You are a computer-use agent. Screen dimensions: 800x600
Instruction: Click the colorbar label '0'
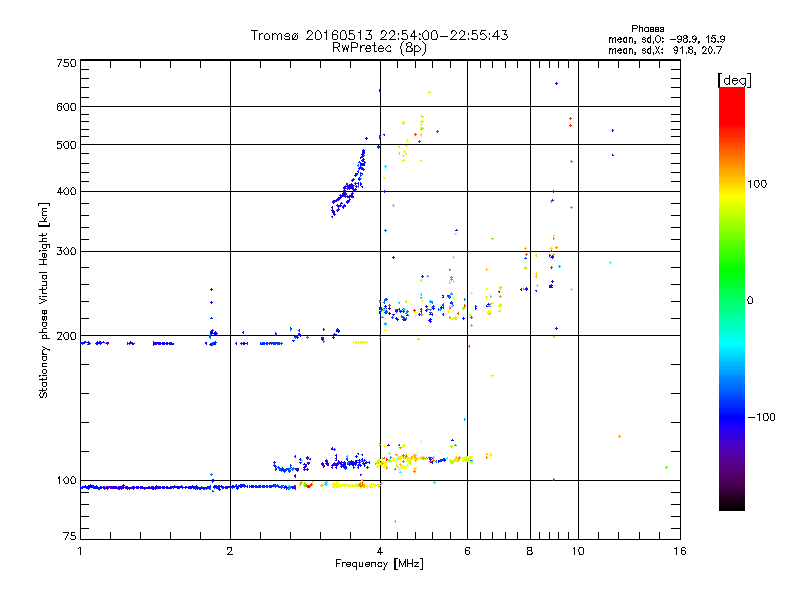[750, 301]
